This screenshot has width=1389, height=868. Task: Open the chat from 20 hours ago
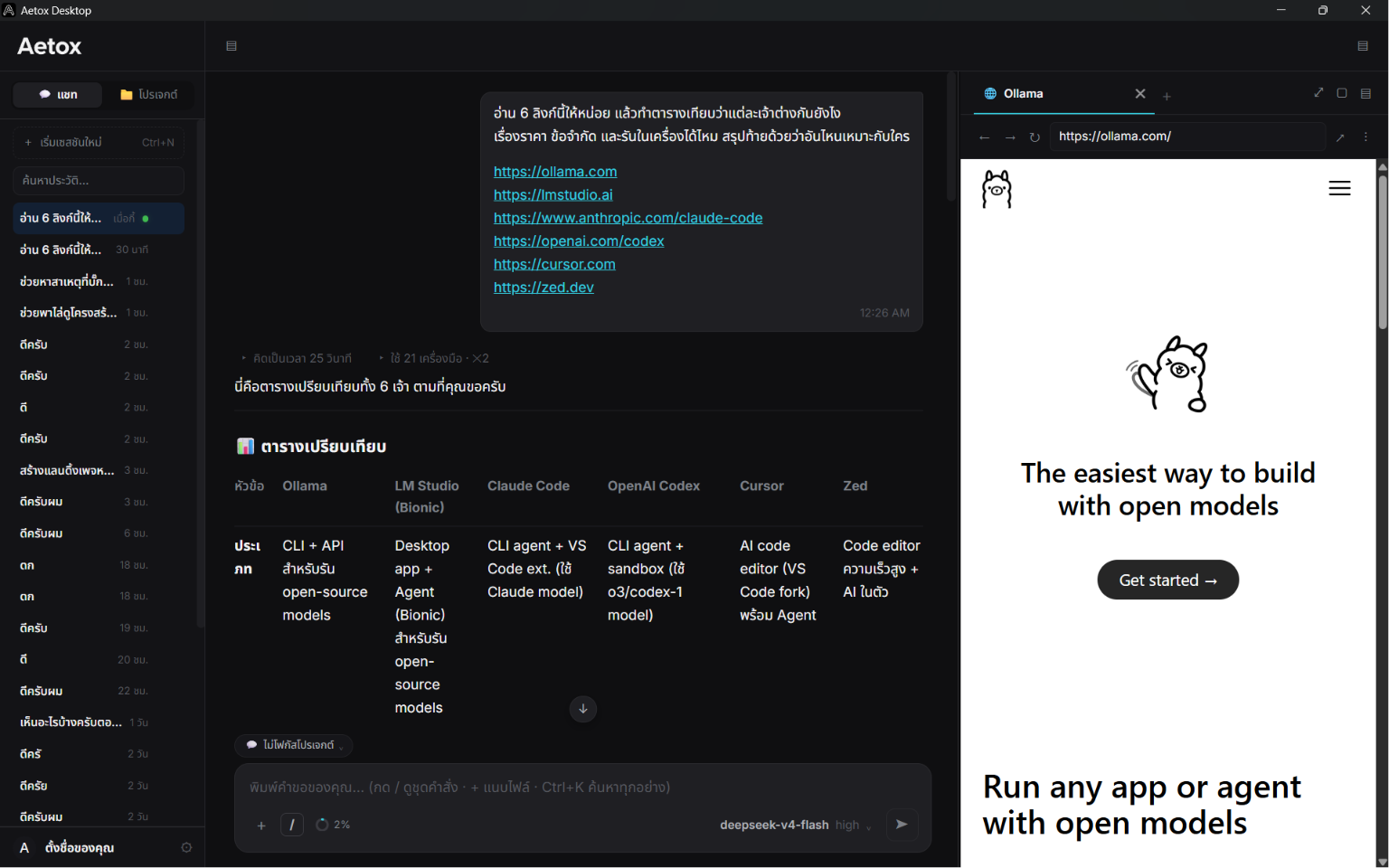tap(99, 659)
